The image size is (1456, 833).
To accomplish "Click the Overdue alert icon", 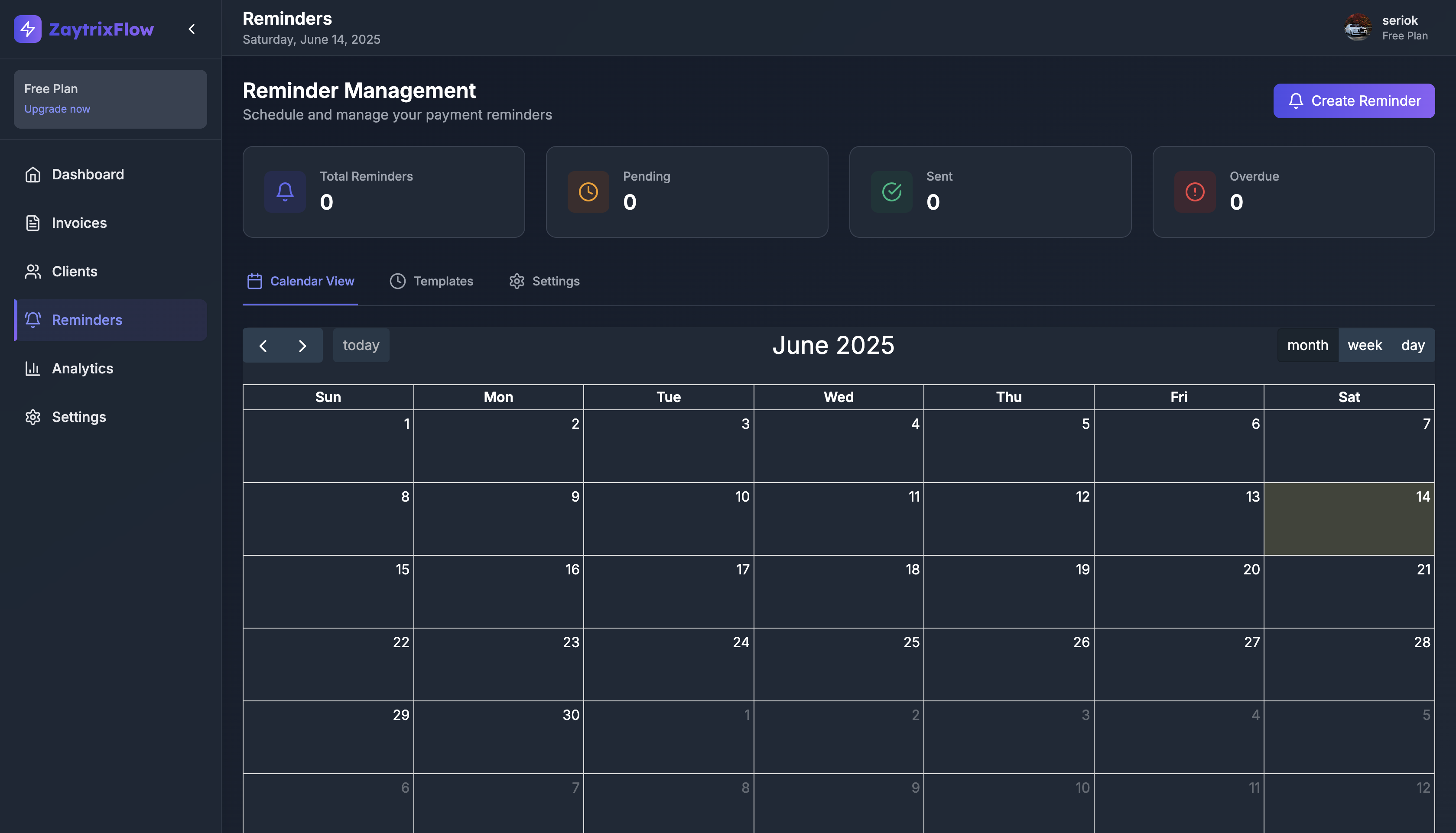I will 1194,192.
